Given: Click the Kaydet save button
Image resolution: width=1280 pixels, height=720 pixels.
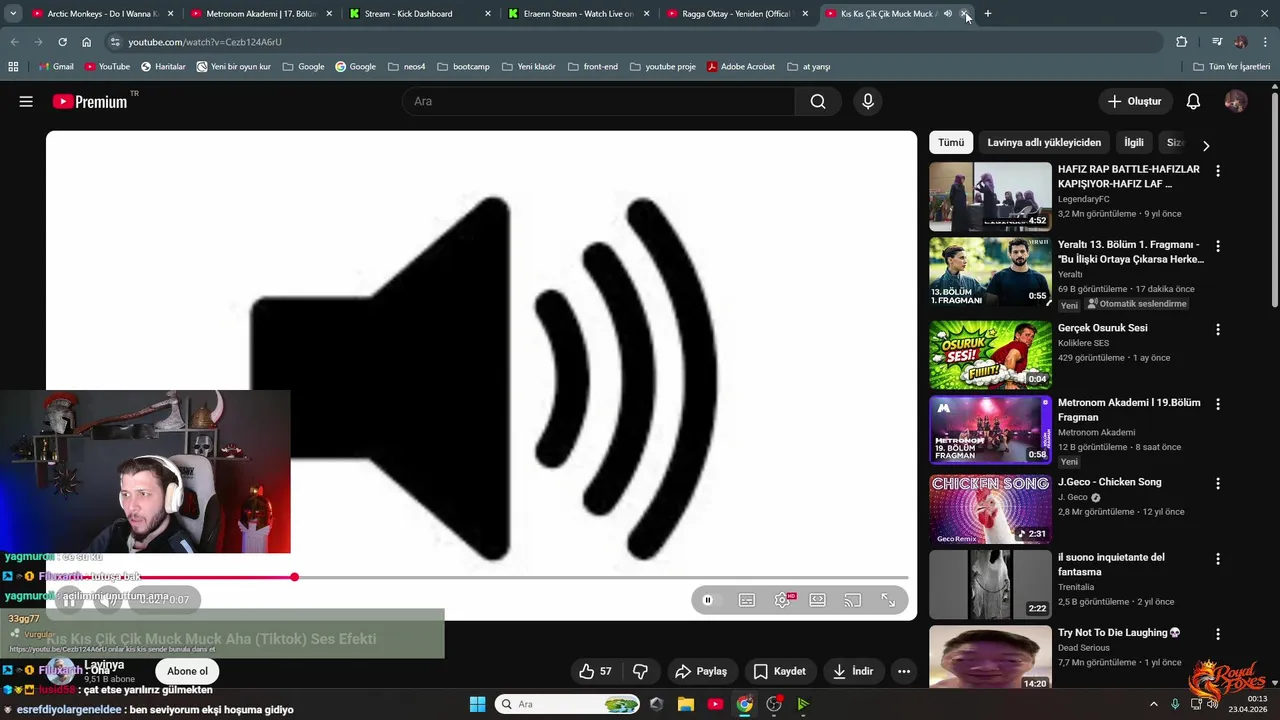Looking at the screenshot, I should 779,671.
